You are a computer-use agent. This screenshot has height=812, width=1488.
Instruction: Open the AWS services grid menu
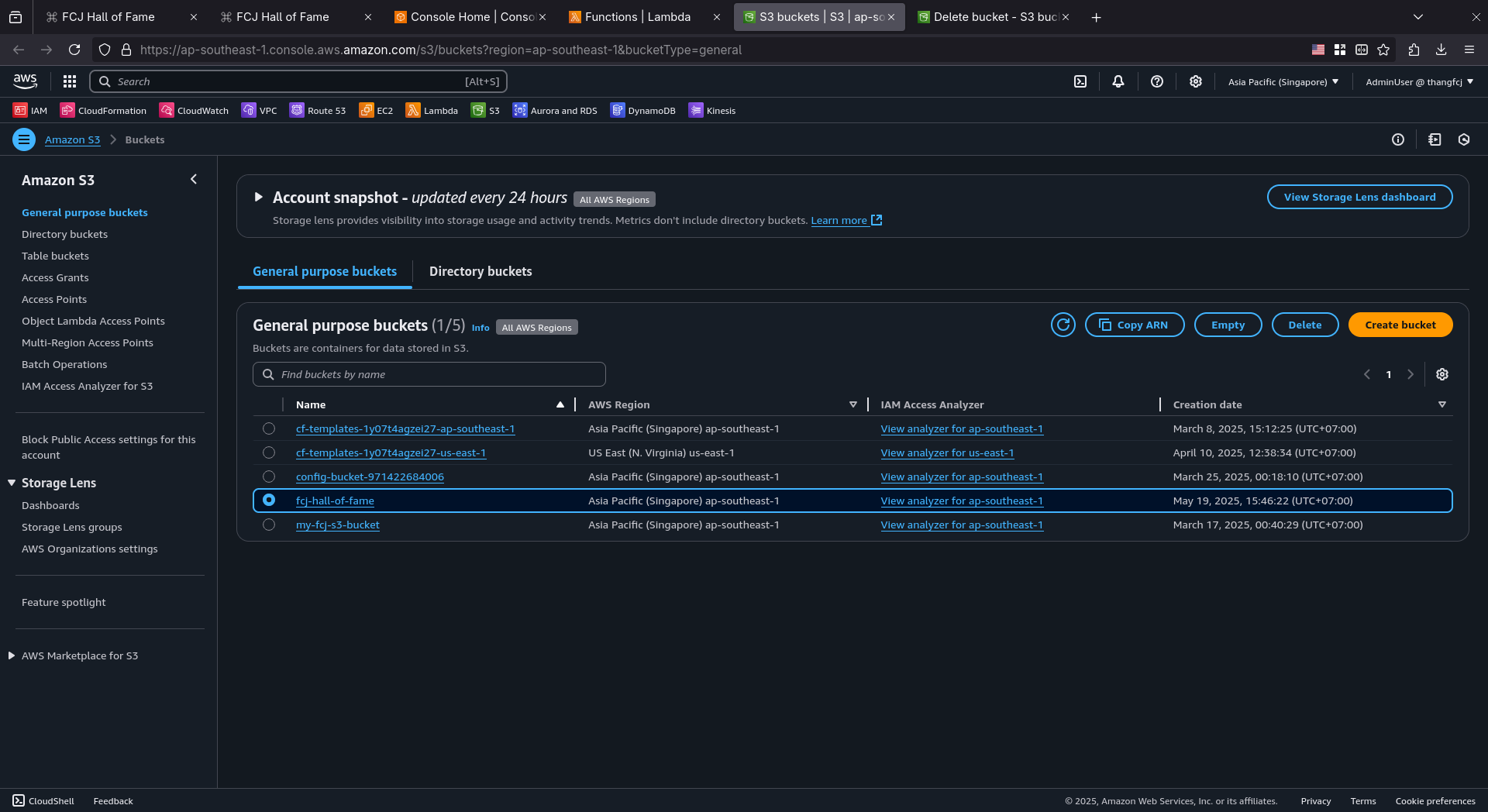point(70,81)
